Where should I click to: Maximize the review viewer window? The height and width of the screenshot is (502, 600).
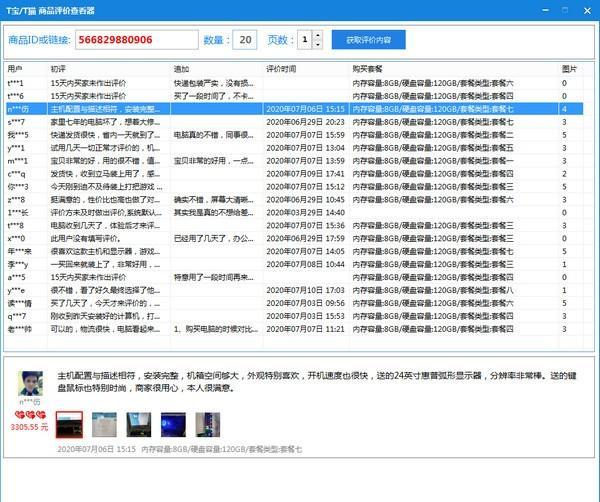point(565,10)
